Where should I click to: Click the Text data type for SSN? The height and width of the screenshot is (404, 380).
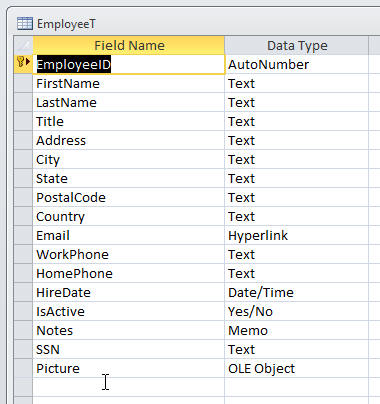tap(297, 349)
